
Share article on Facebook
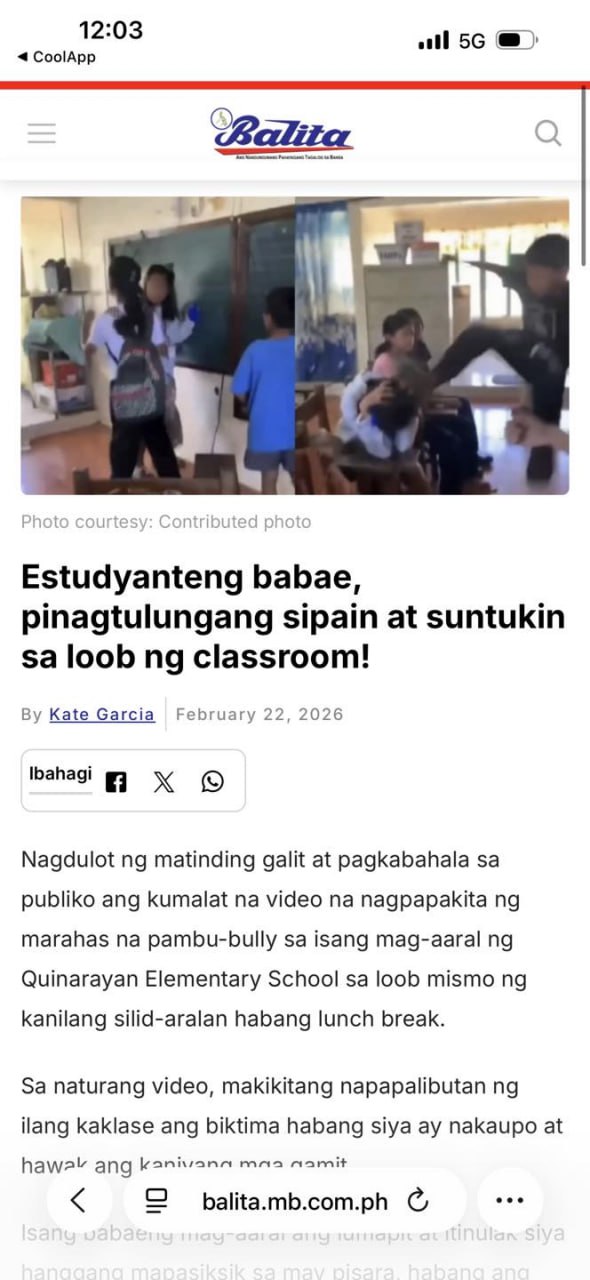point(116,782)
